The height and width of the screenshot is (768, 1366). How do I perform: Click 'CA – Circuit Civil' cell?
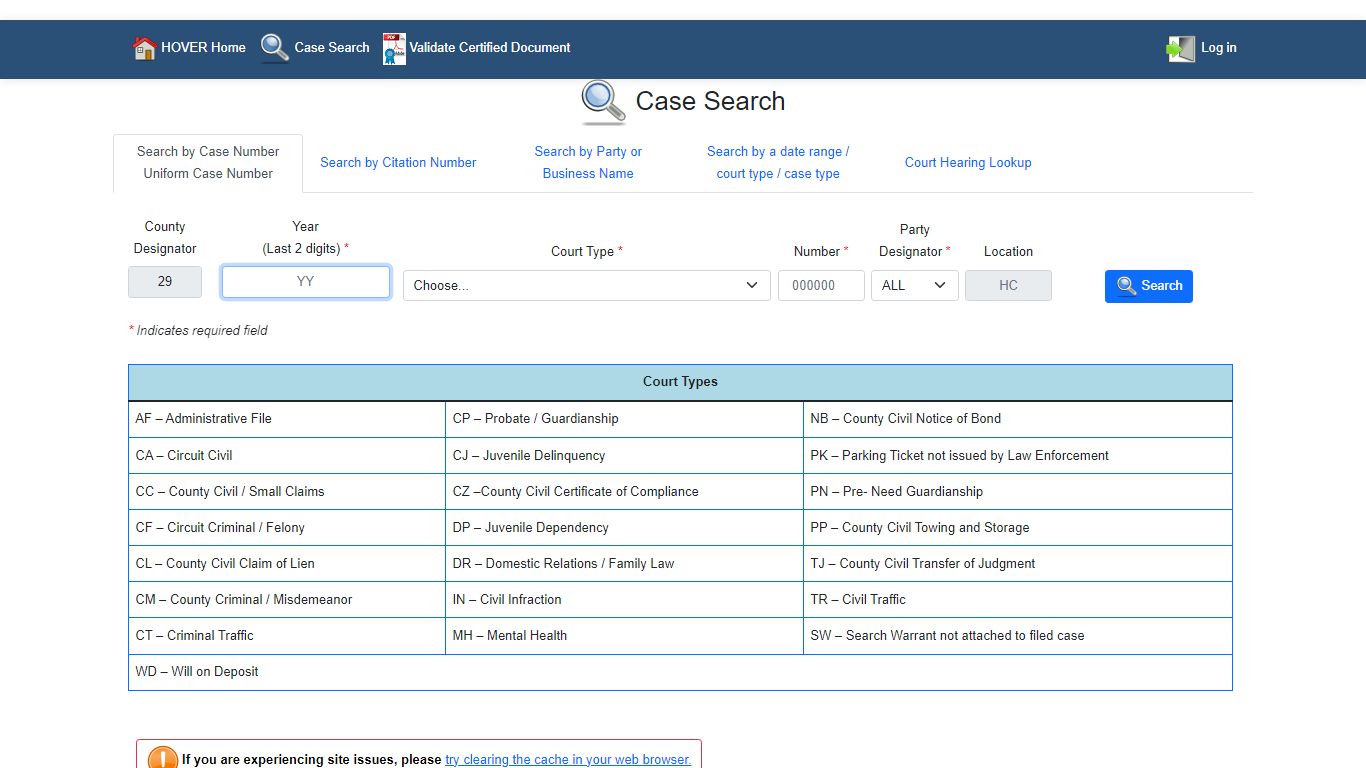point(287,455)
